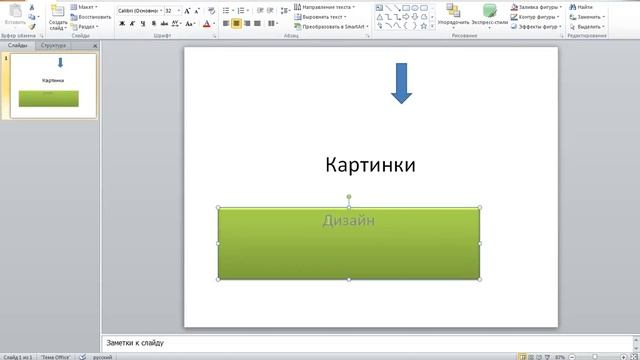Image resolution: width=640 pixels, height=360 pixels.
Task: Open the Эффекты фигур shape effects dropdown
Action: click(x=536, y=27)
